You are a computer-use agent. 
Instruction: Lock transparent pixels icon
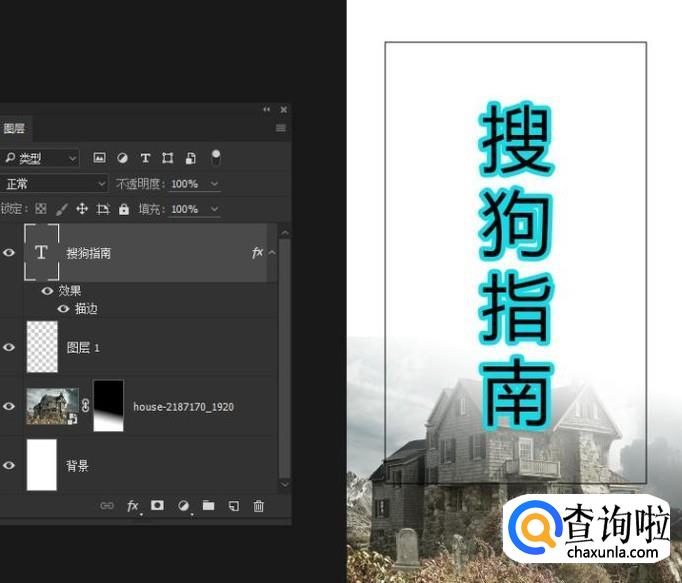click(x=41, y=209)
